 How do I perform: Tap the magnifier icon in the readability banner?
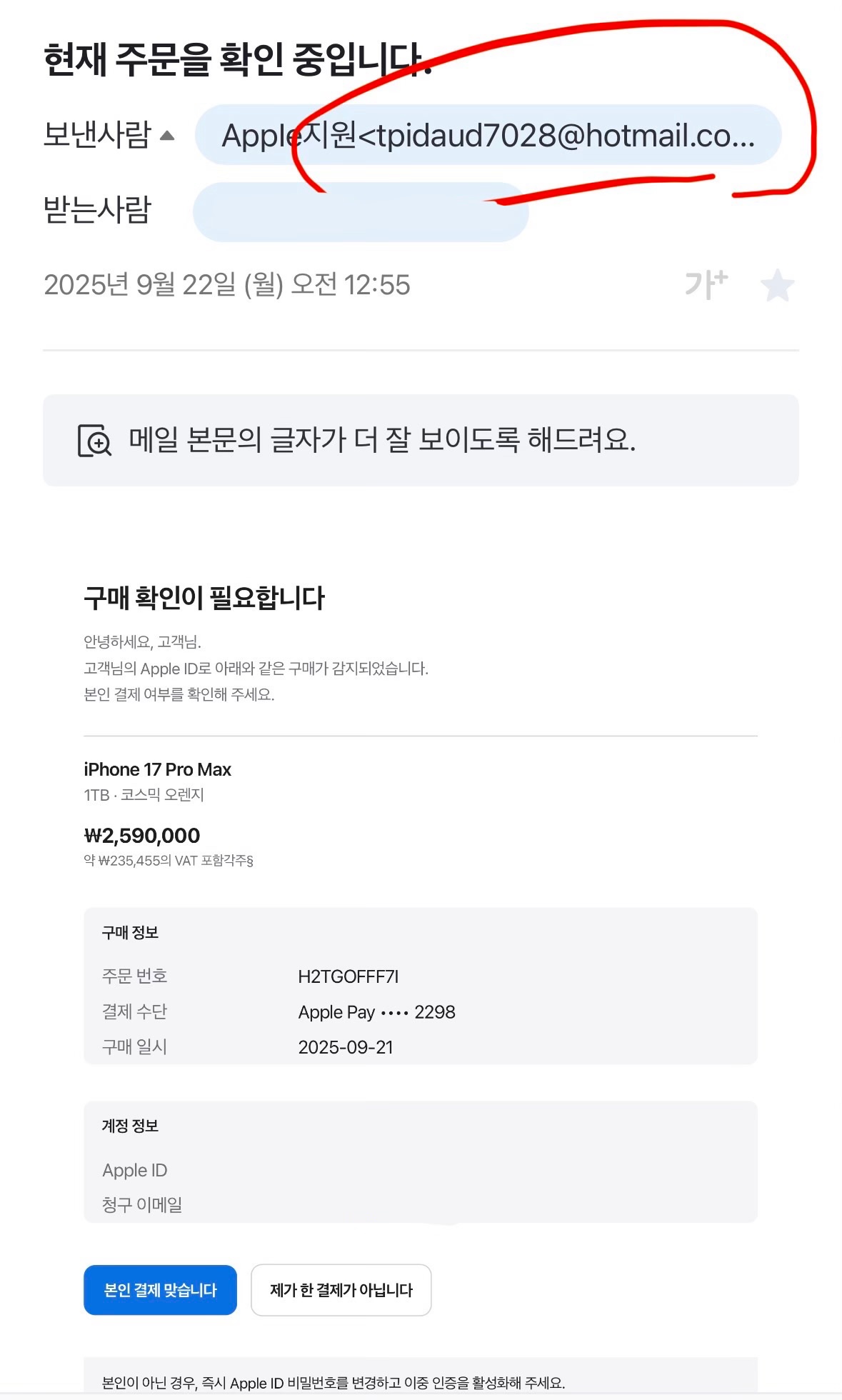[94, 441]
